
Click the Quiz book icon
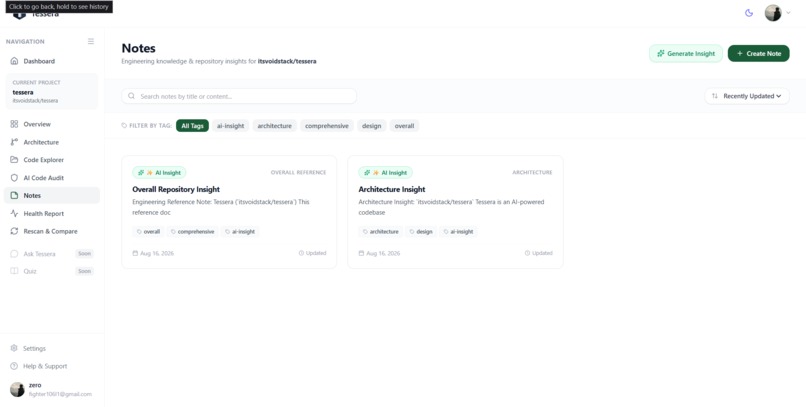click(x=14, y=271)
